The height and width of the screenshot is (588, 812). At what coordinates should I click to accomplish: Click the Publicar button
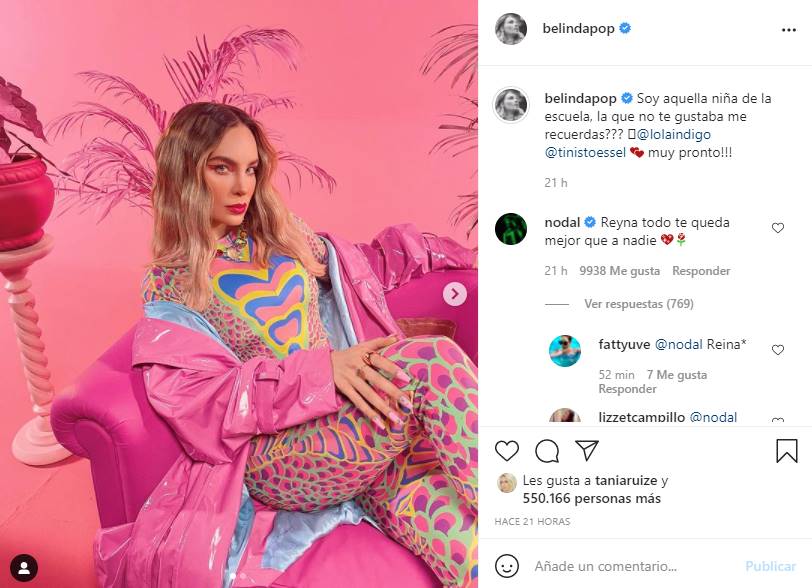(x=770, y=566)
